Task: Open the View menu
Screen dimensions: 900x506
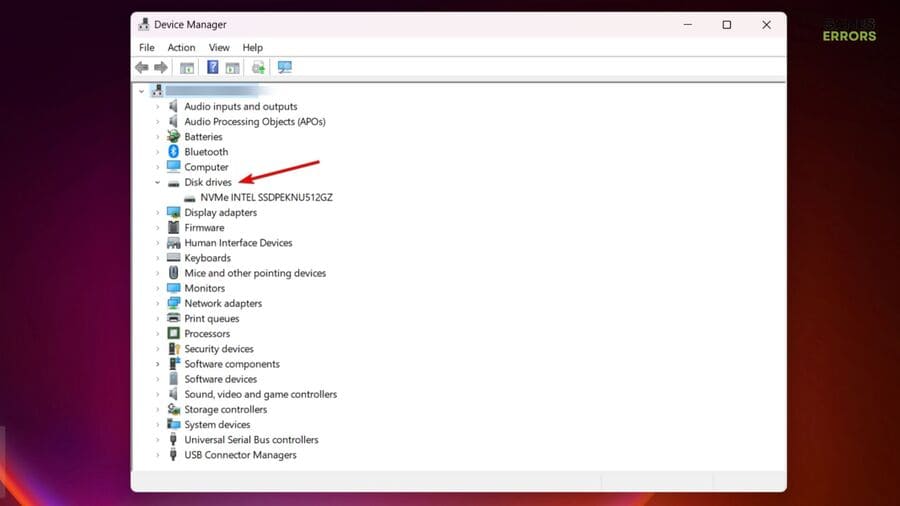Action: pos(219,47)
